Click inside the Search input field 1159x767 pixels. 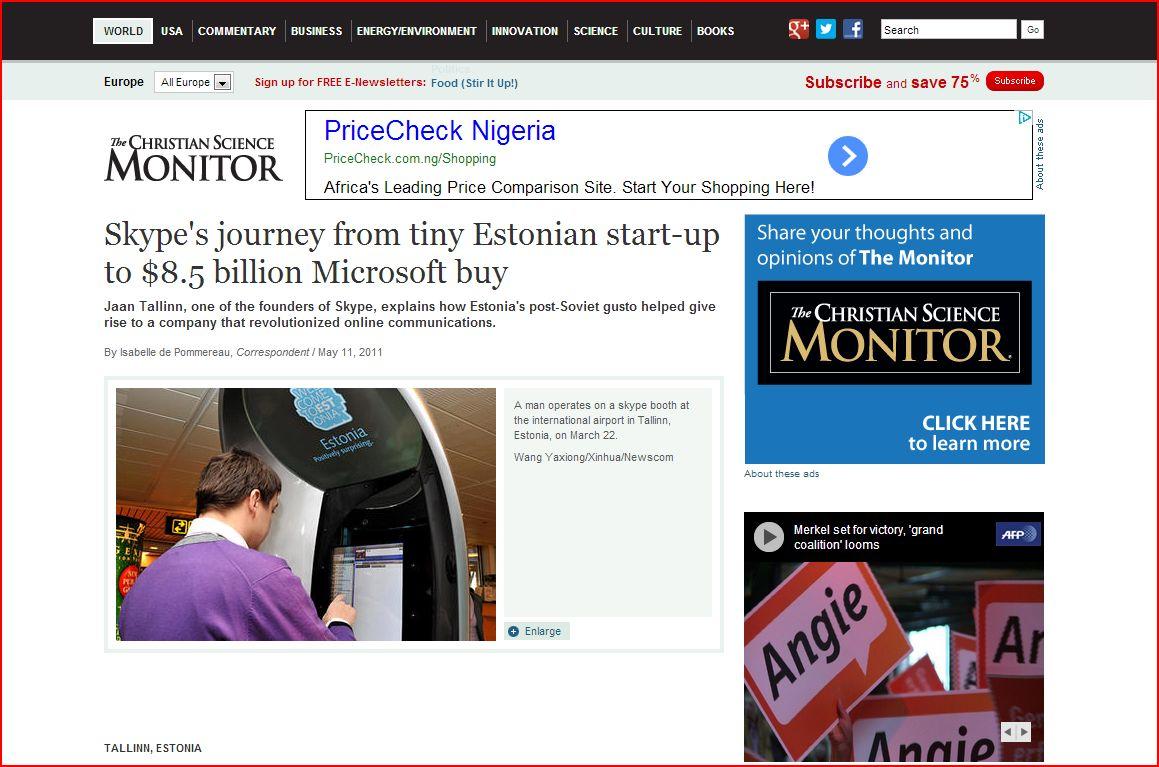point(948,30)
